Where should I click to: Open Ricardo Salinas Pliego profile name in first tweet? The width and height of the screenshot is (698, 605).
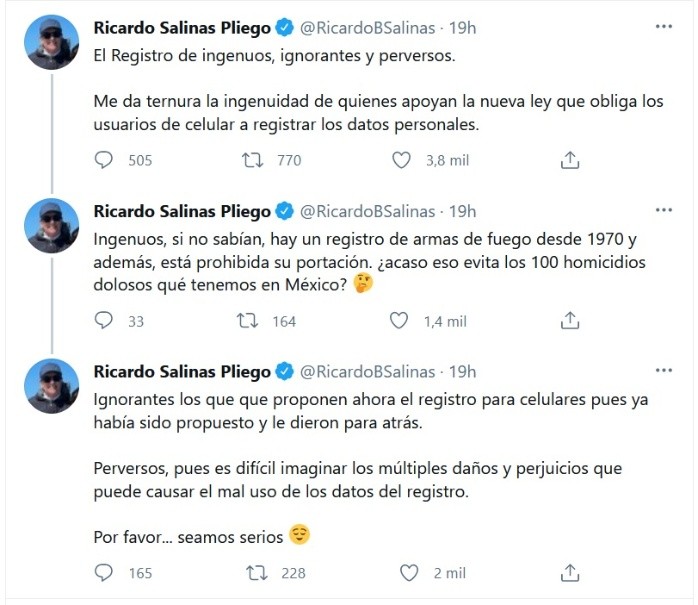pyautogui.click(x=181, y=27)
